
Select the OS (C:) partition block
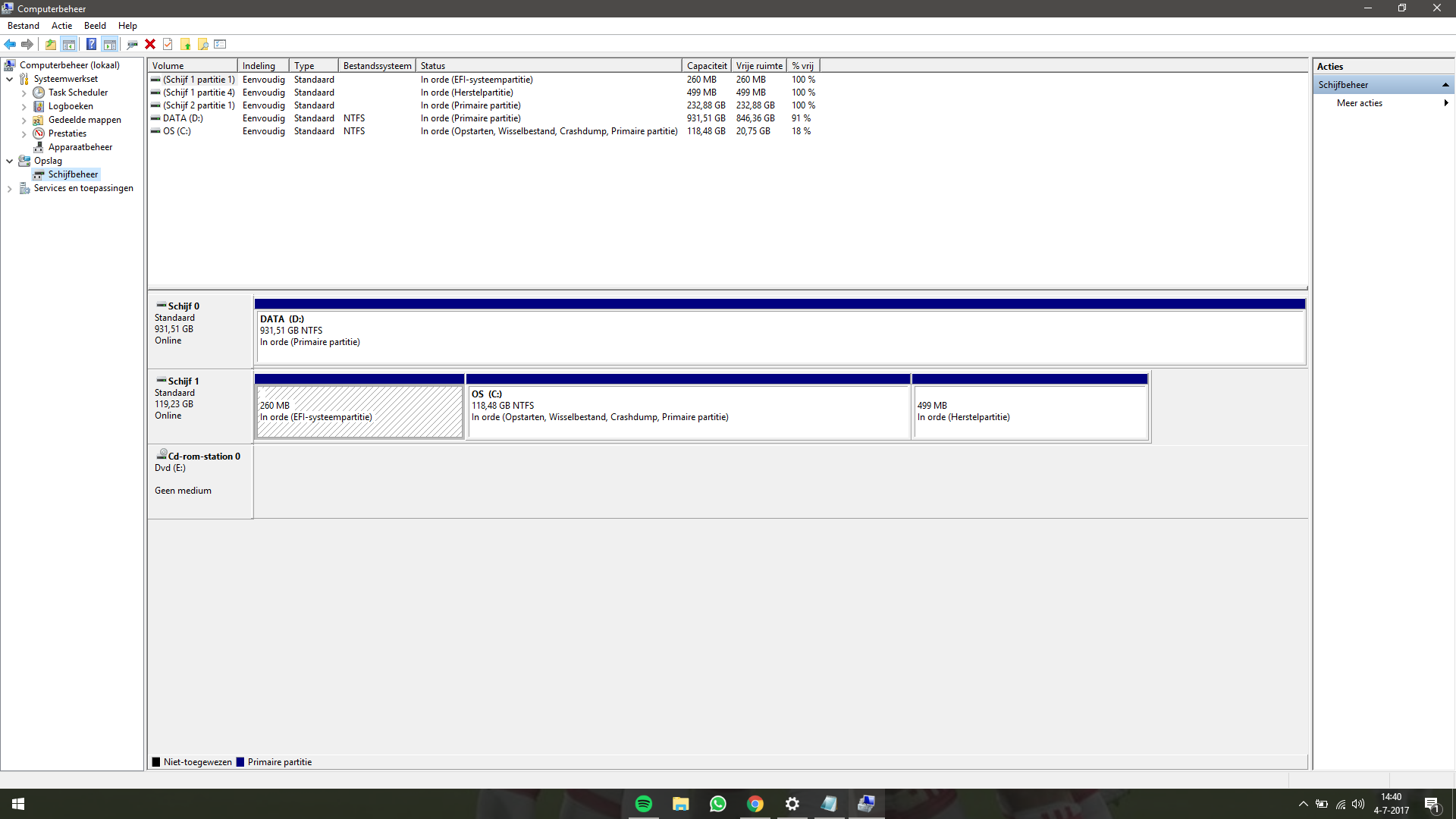point(687,412)
